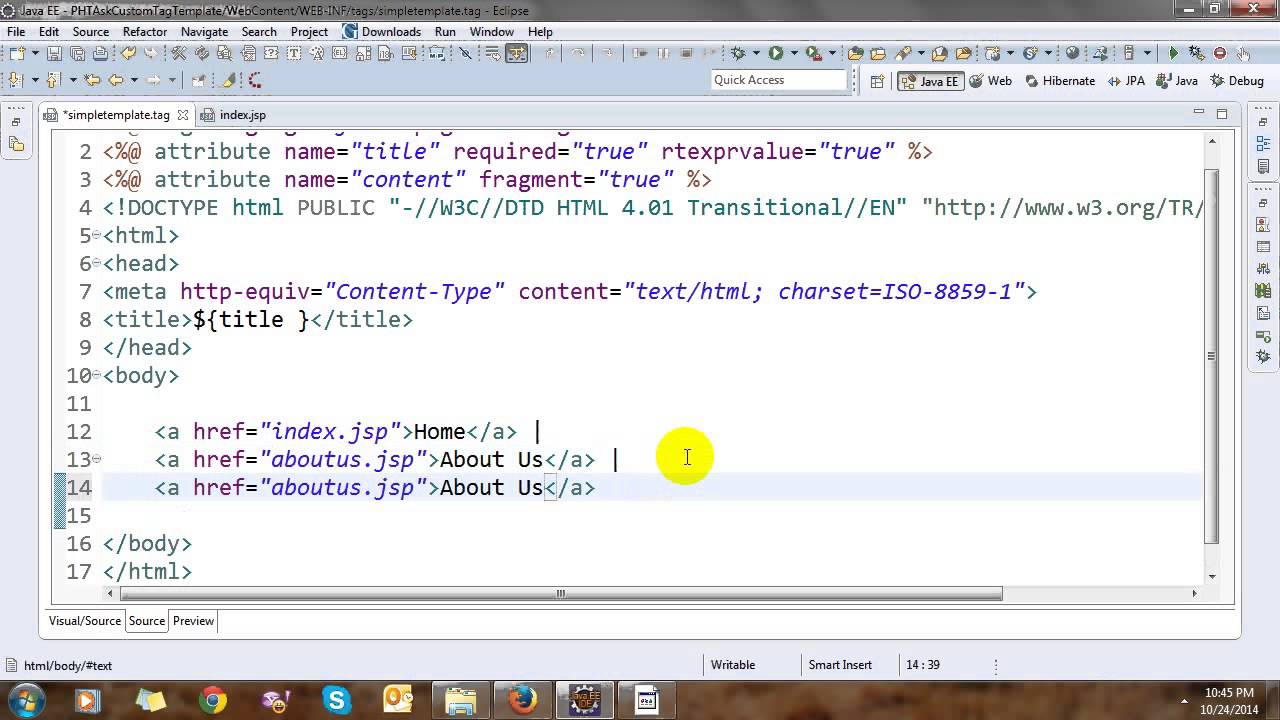Screen dimensions: 1280x720
Task: Open the New dropdown arrow beside New icon
Action: 35,53
